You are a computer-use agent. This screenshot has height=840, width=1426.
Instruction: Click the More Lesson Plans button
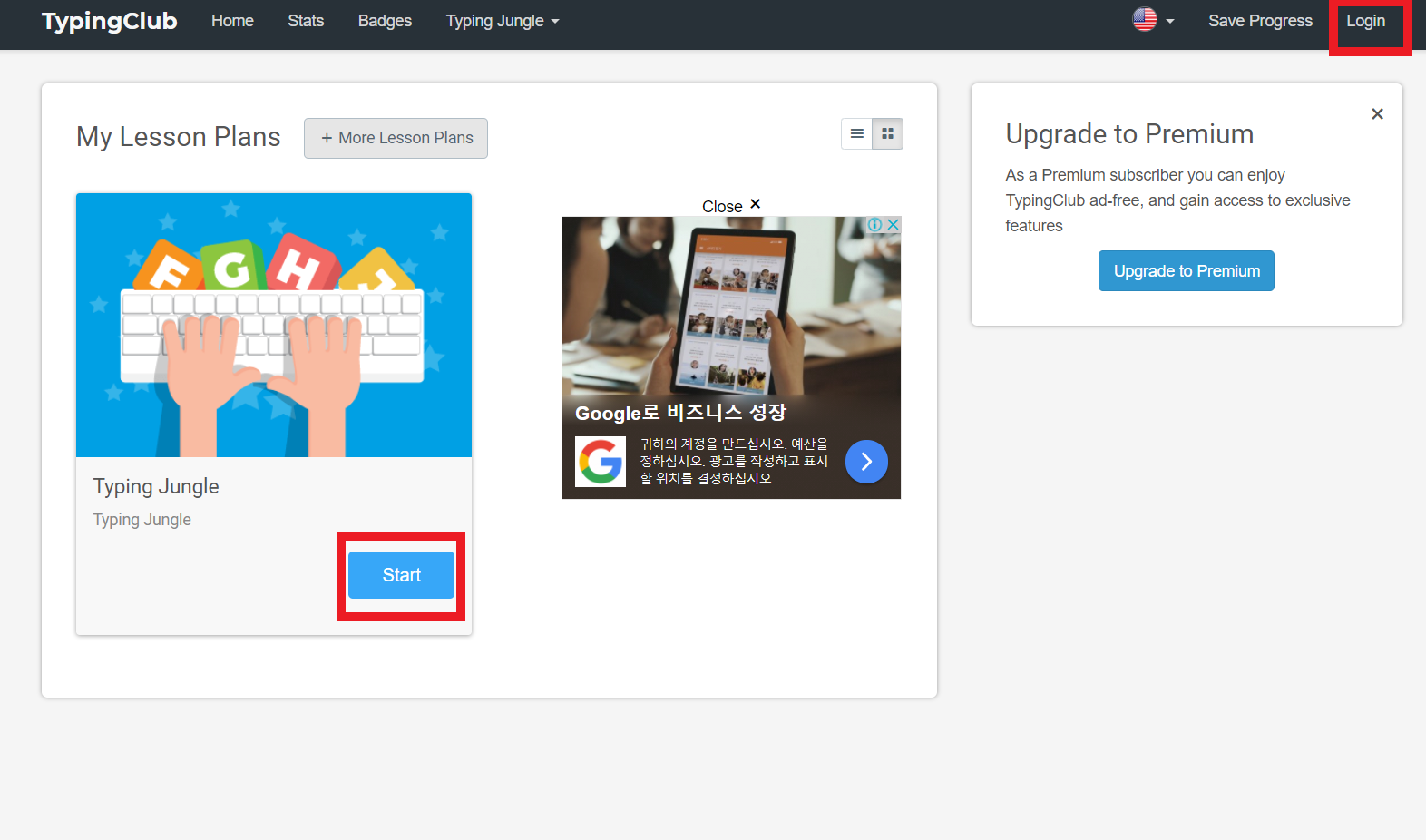[396, 138]
